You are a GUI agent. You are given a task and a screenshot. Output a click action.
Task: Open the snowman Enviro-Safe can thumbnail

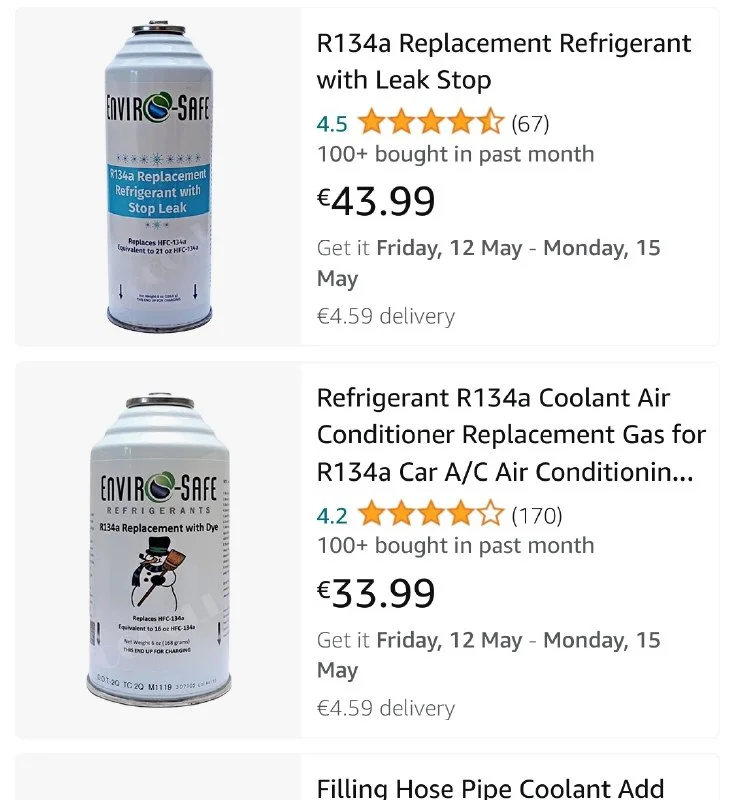point(160,548)
